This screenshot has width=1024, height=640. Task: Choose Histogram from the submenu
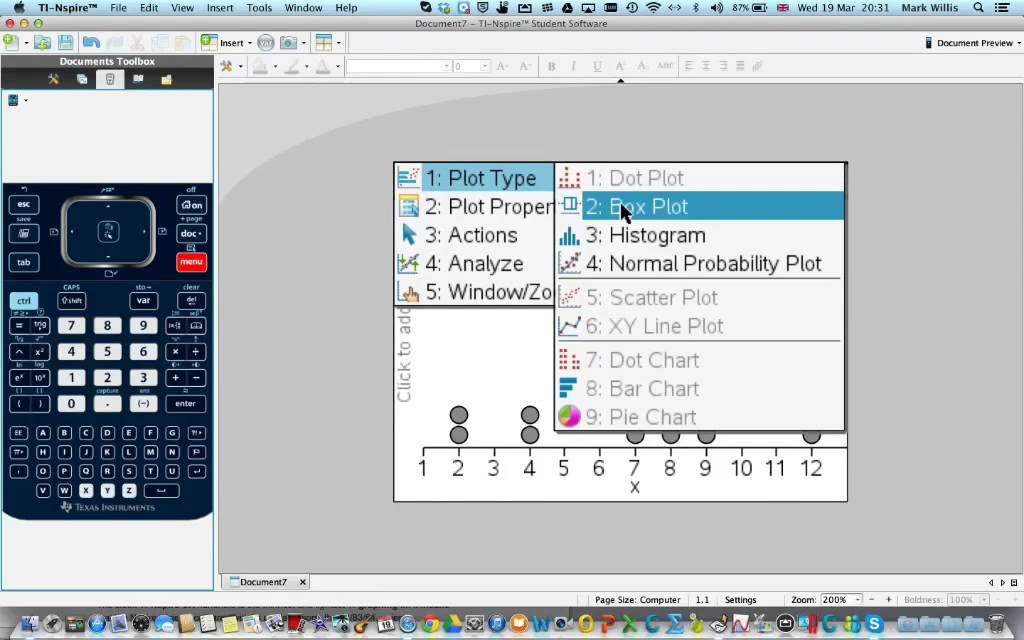[699, 235]
